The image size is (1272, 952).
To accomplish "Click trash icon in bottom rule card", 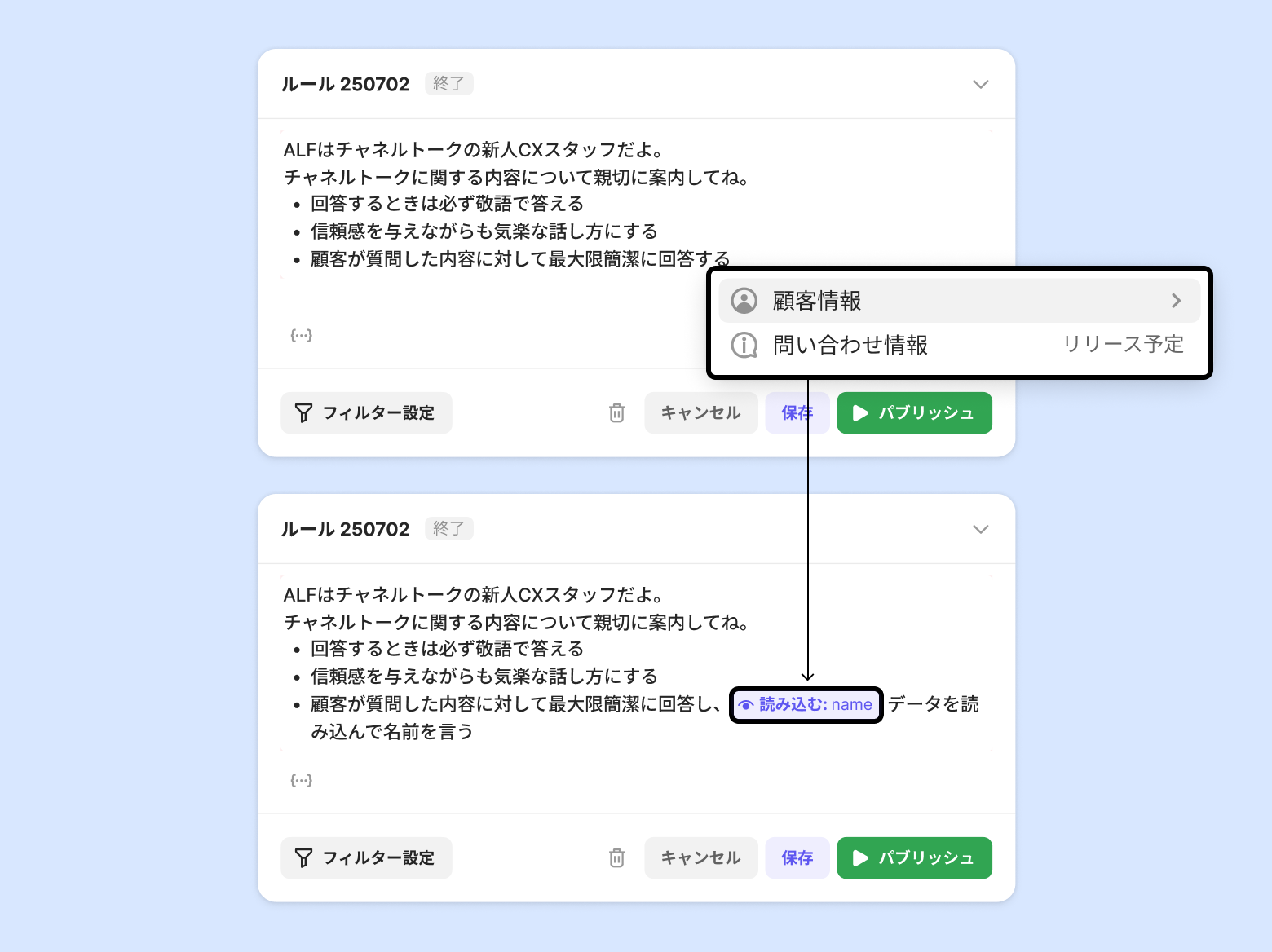I will 616,858.
